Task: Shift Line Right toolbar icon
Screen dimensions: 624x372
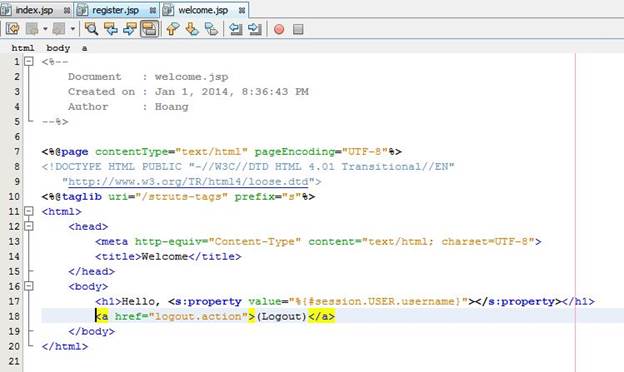Action: tap(255, 29)
